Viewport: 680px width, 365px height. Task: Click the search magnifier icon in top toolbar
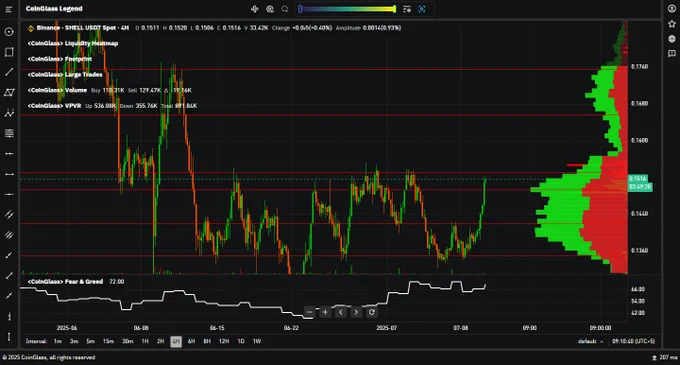(284, 9)
